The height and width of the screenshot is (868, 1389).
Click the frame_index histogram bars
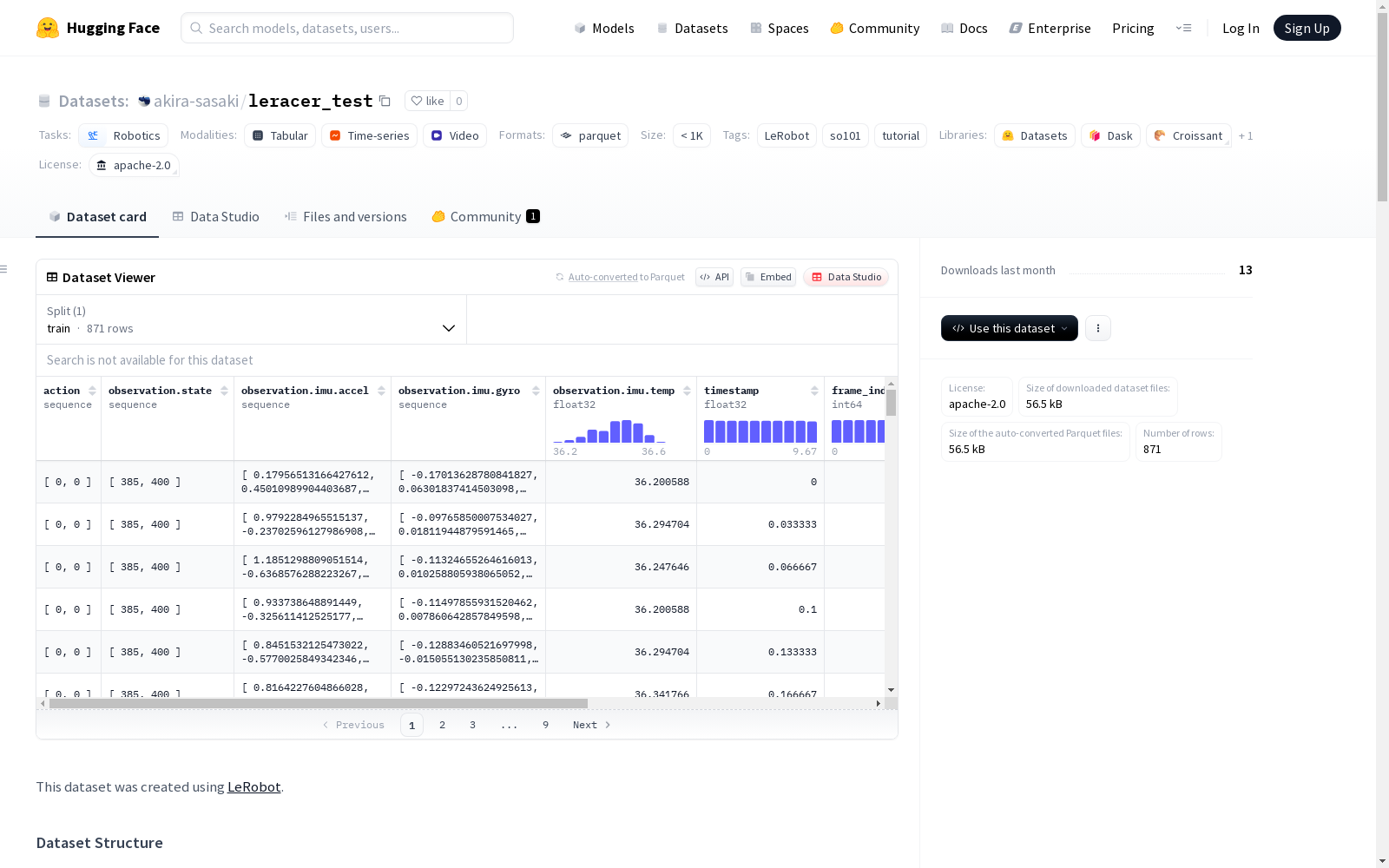(859, 431)
